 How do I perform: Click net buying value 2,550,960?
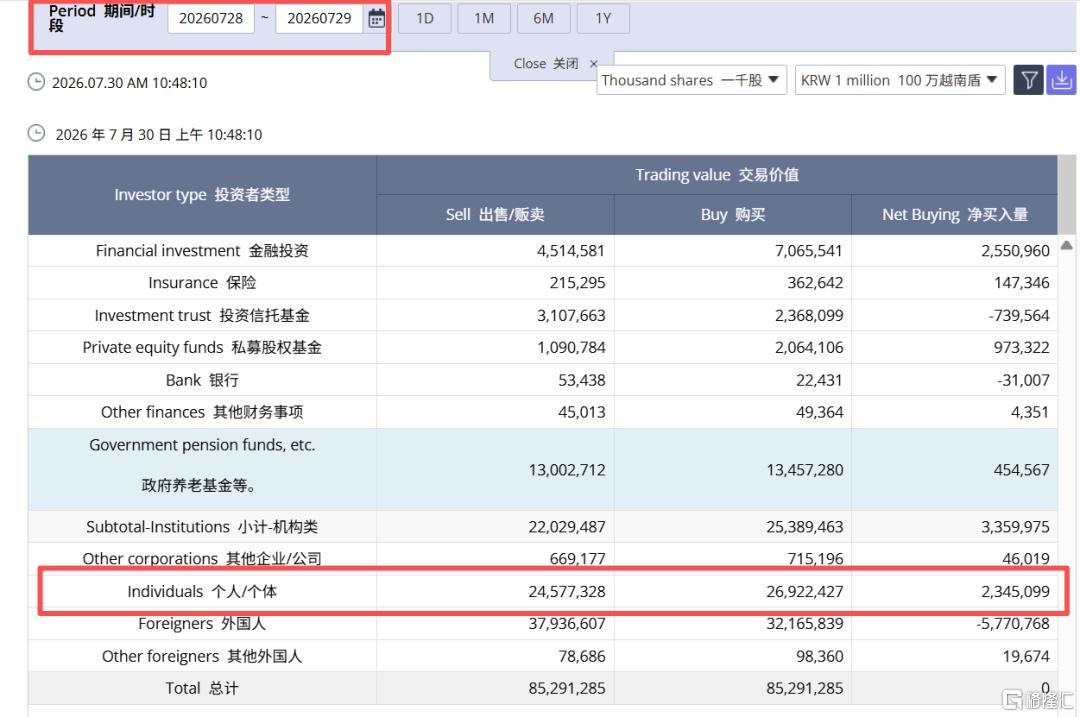click(1015, 251)
